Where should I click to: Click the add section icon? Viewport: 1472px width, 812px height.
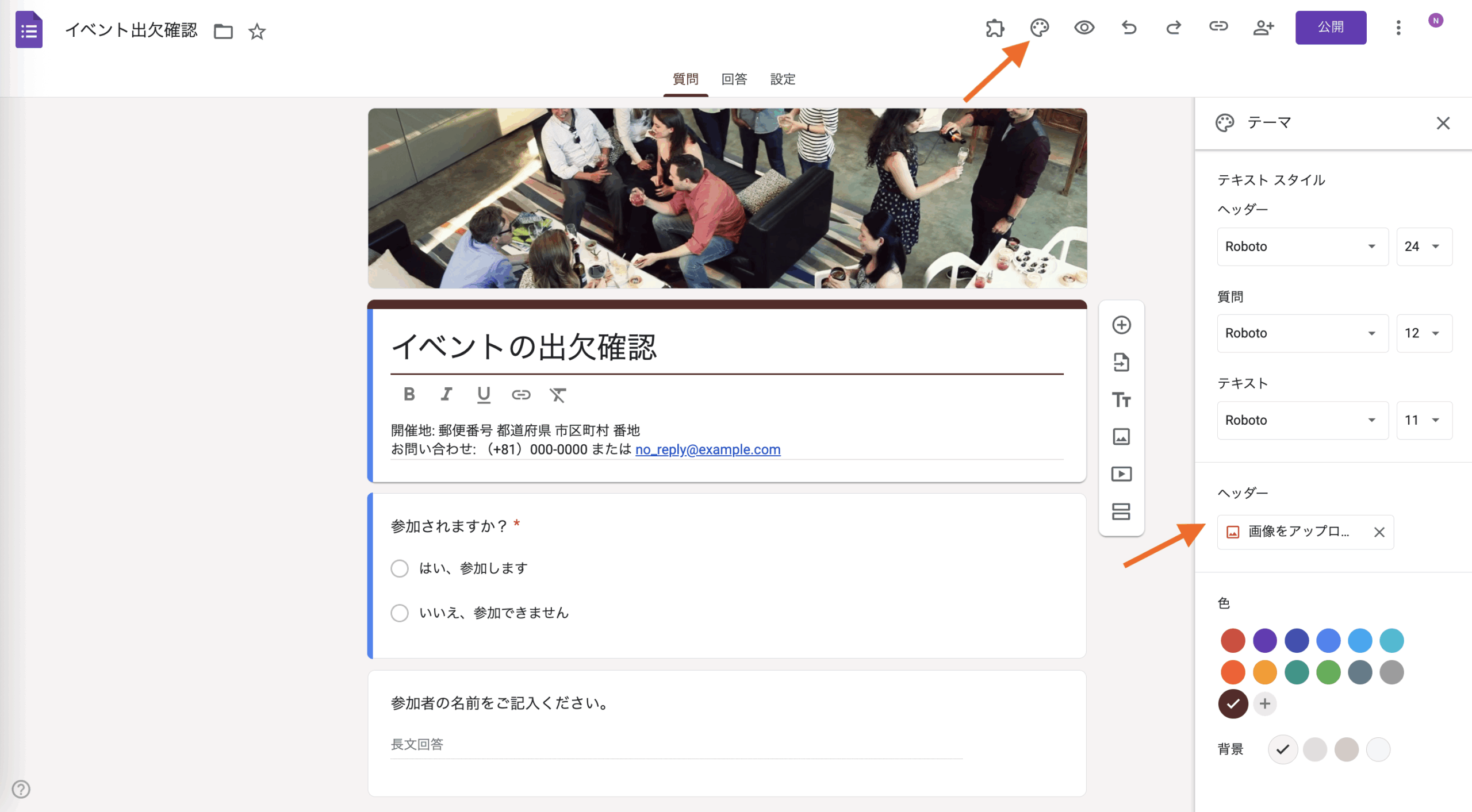[x=1121, y=511]
